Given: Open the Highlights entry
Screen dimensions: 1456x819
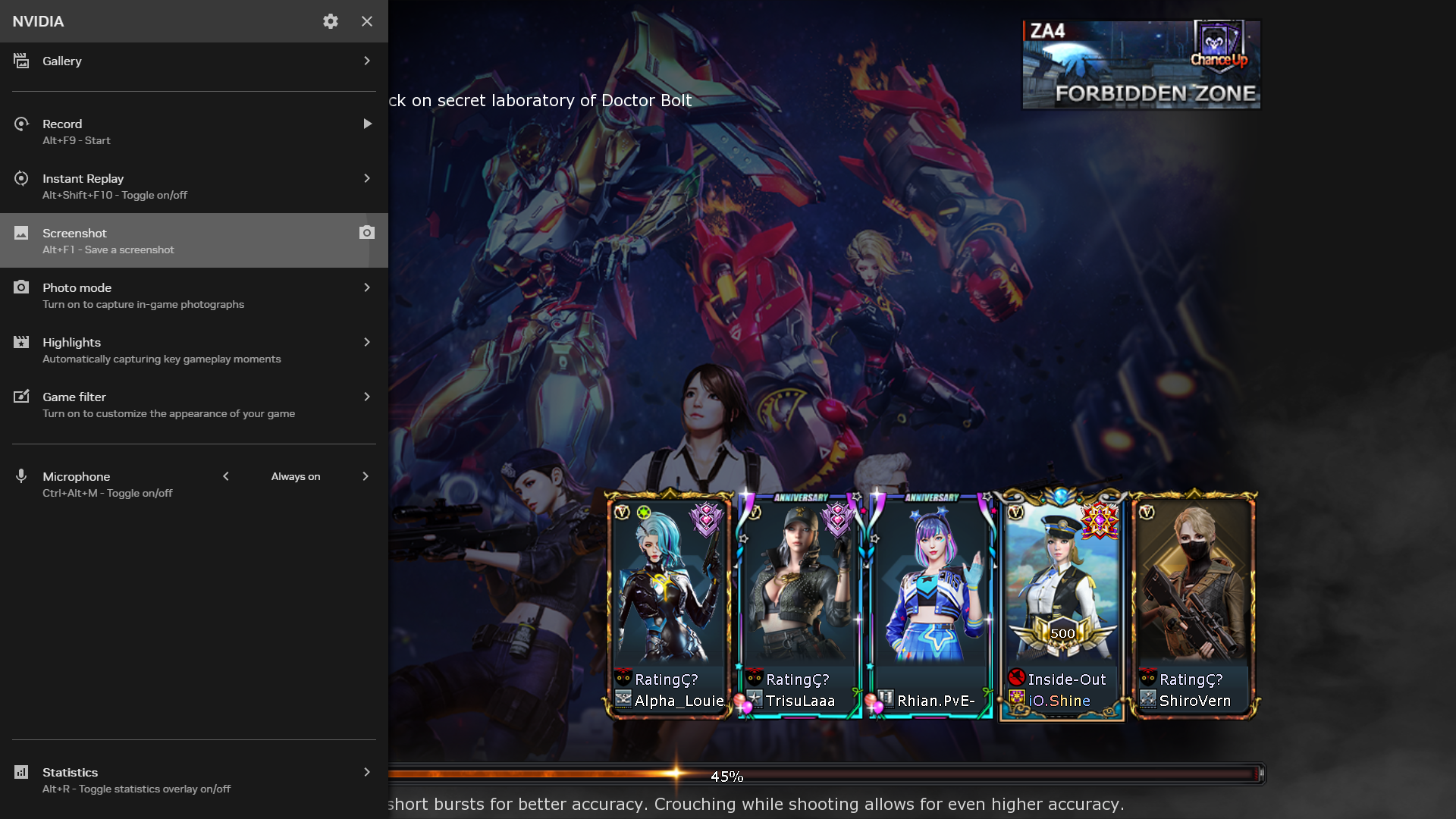Looking at the screenshot, I should click(194, 350).
